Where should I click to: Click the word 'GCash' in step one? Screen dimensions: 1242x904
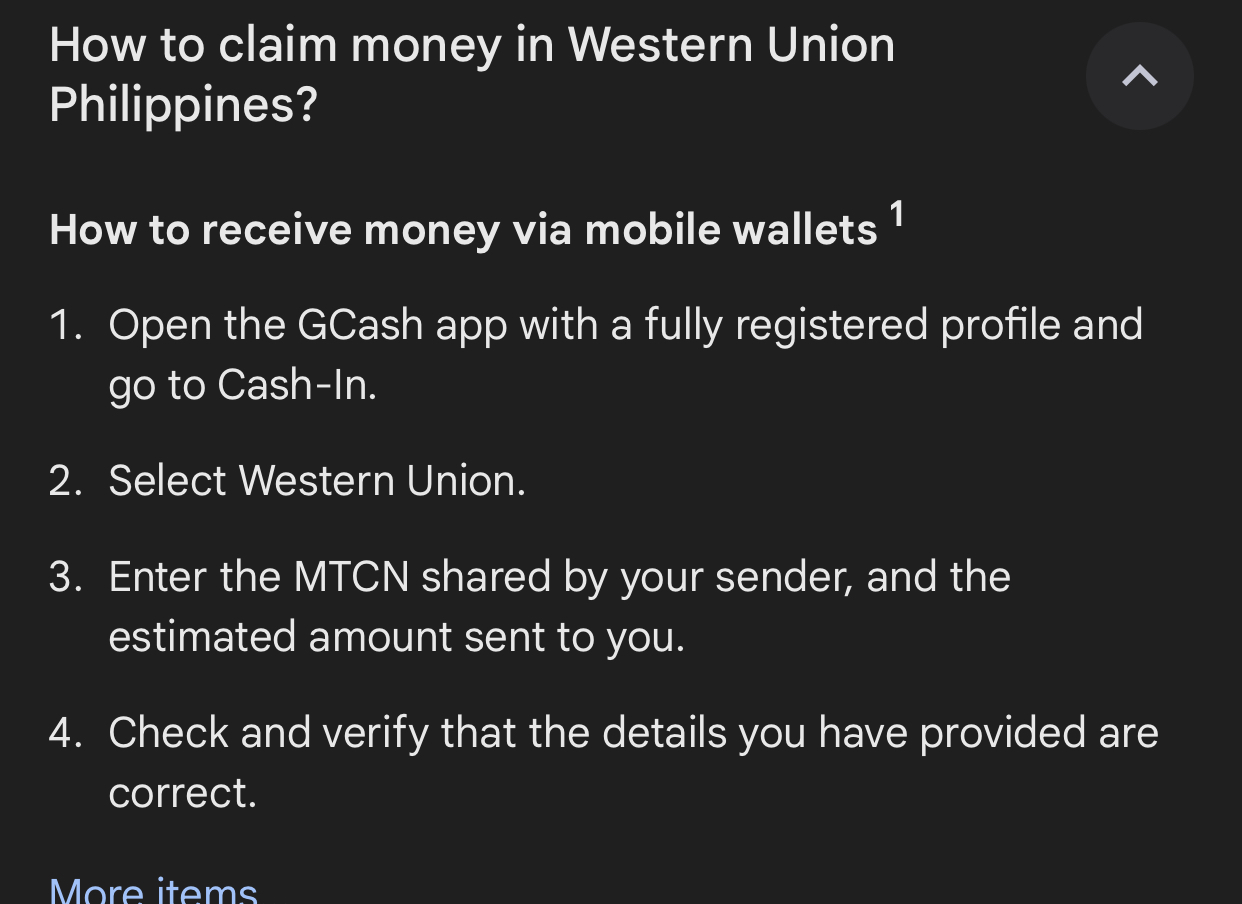(x=360, y=325)
